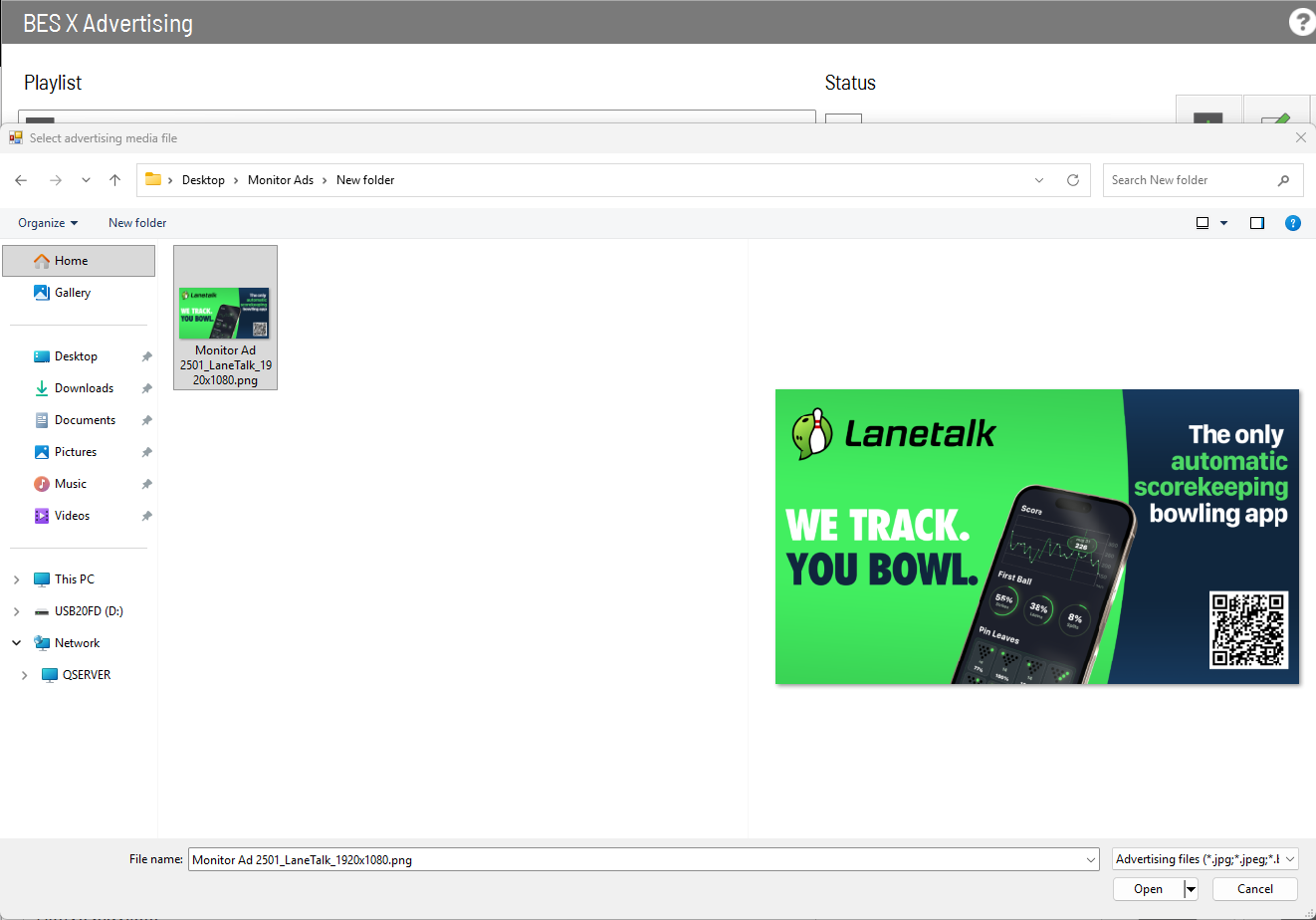The image size is (1316, 920).
Task: Click the Gallery icon in the sidebar
Action: click(x=42, y=293)
